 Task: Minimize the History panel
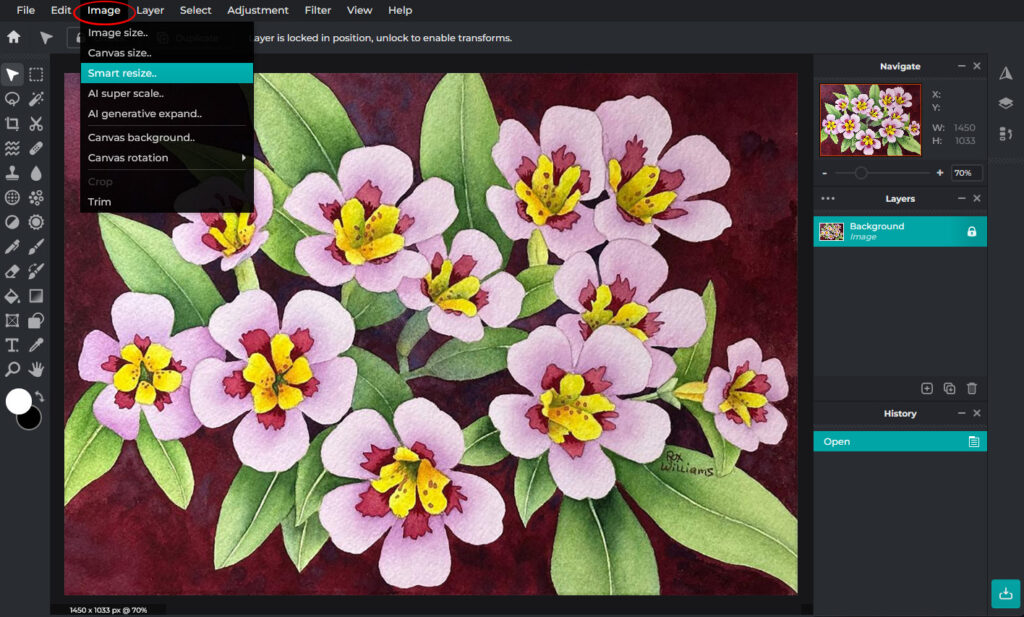961,413
